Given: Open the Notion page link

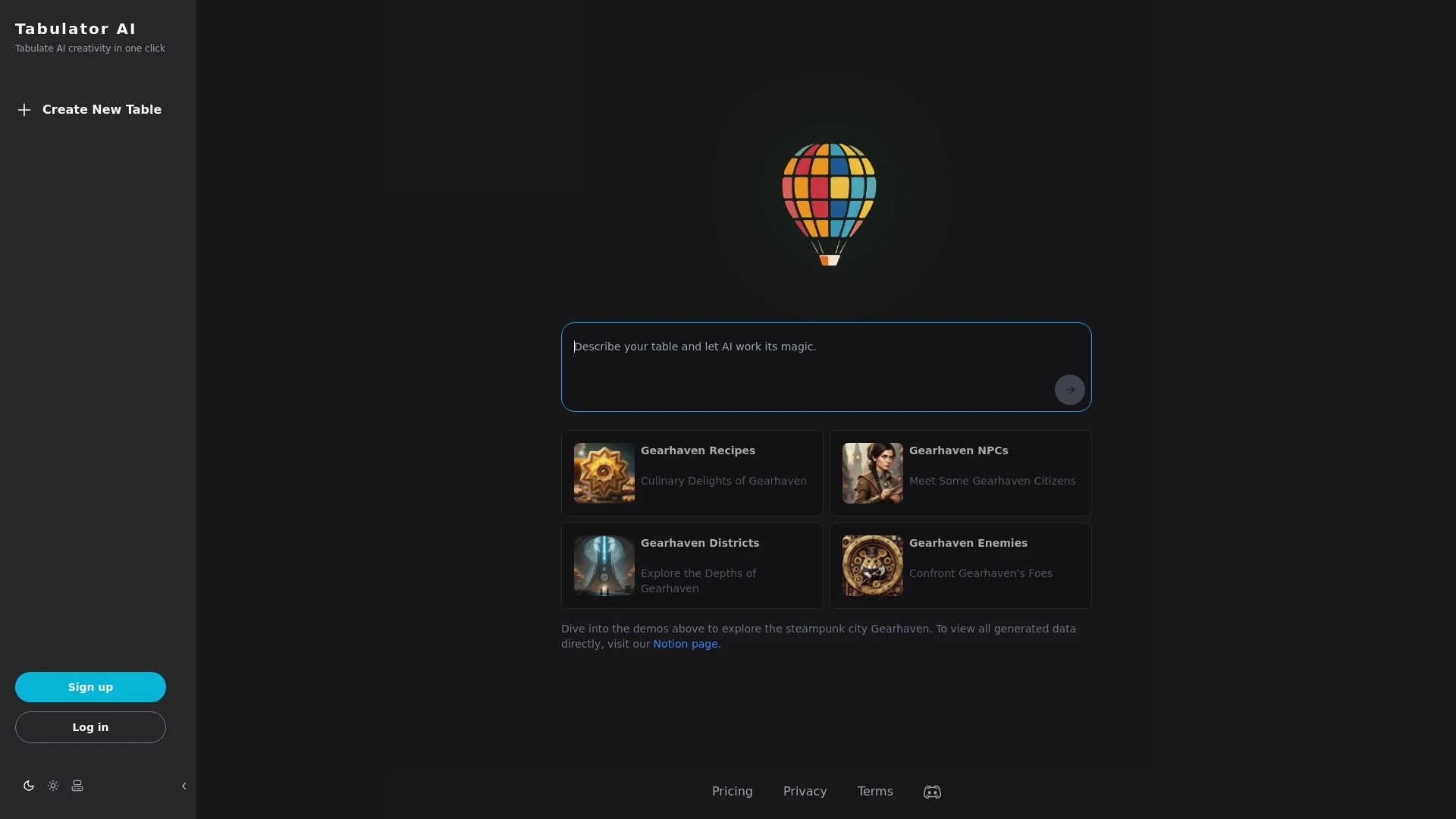Looking at the screenshot, I should point(685,643).
